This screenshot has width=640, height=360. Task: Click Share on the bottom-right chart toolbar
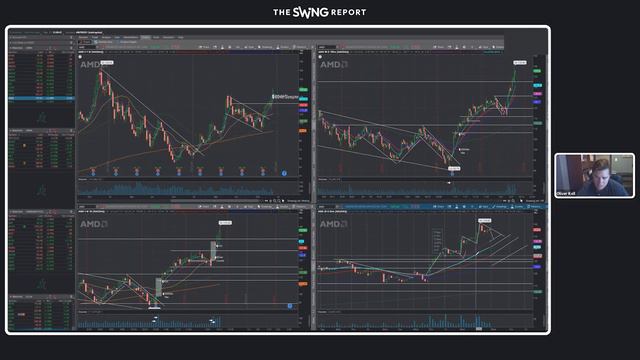coord(439,207)
